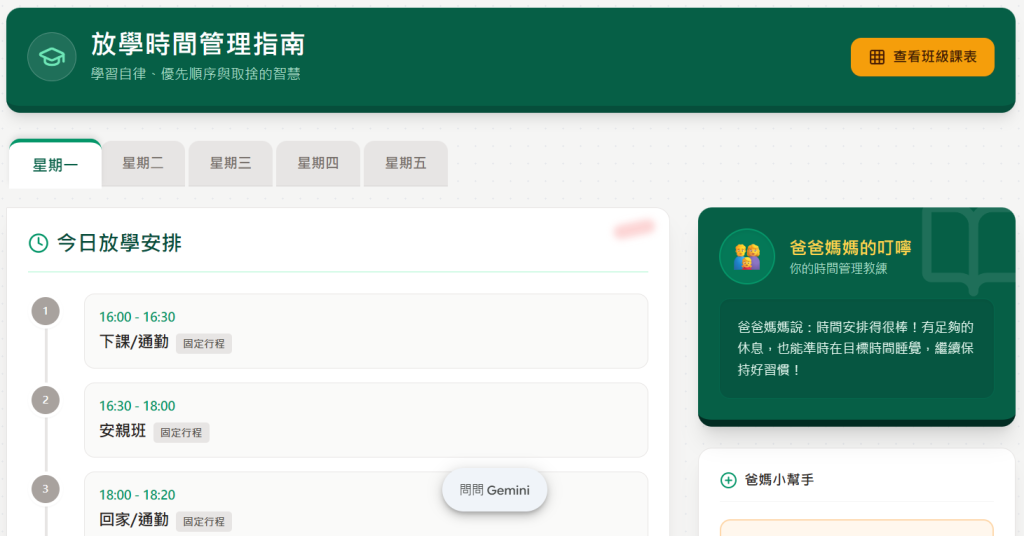Click the 16:00 - 16:30 time label
1024x536 pixels.
137,317
